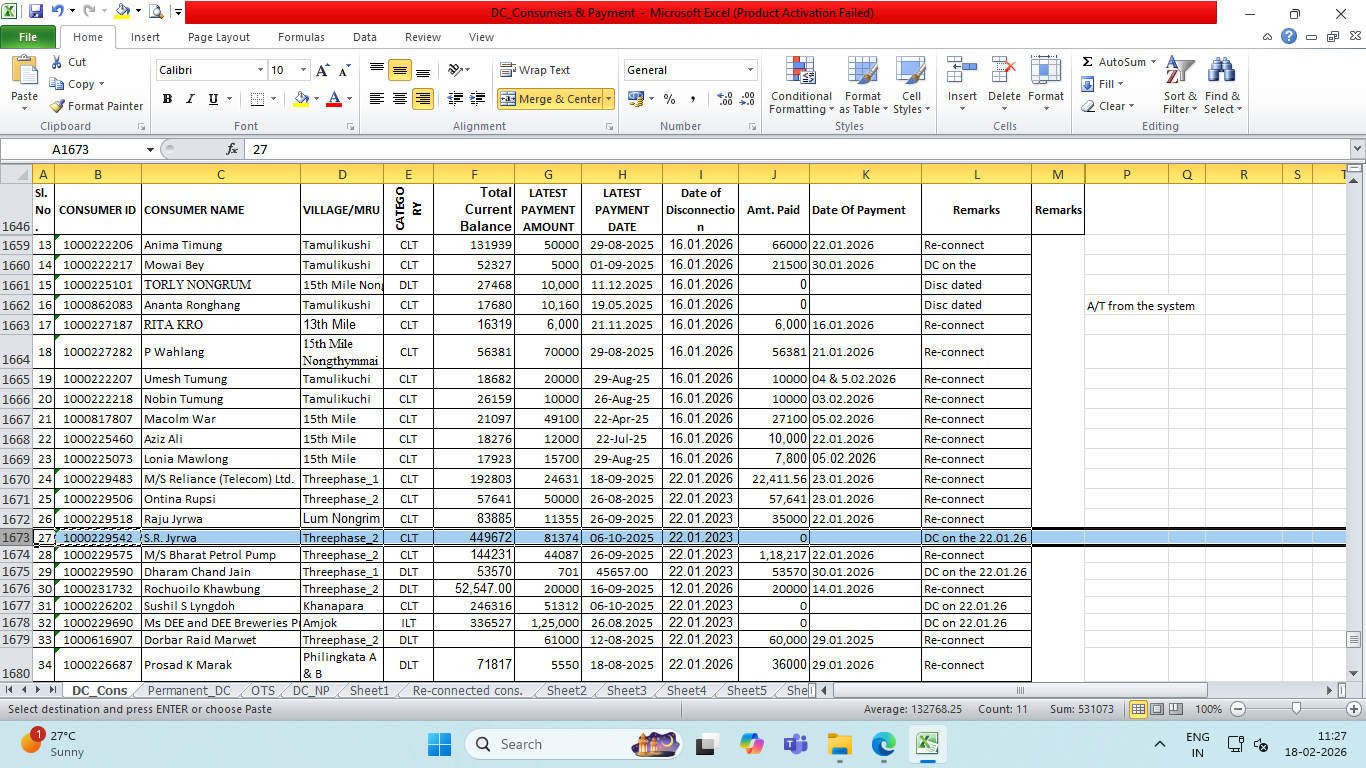
Task: Click the zoom slider in status bar
Action: point(1296,709)
